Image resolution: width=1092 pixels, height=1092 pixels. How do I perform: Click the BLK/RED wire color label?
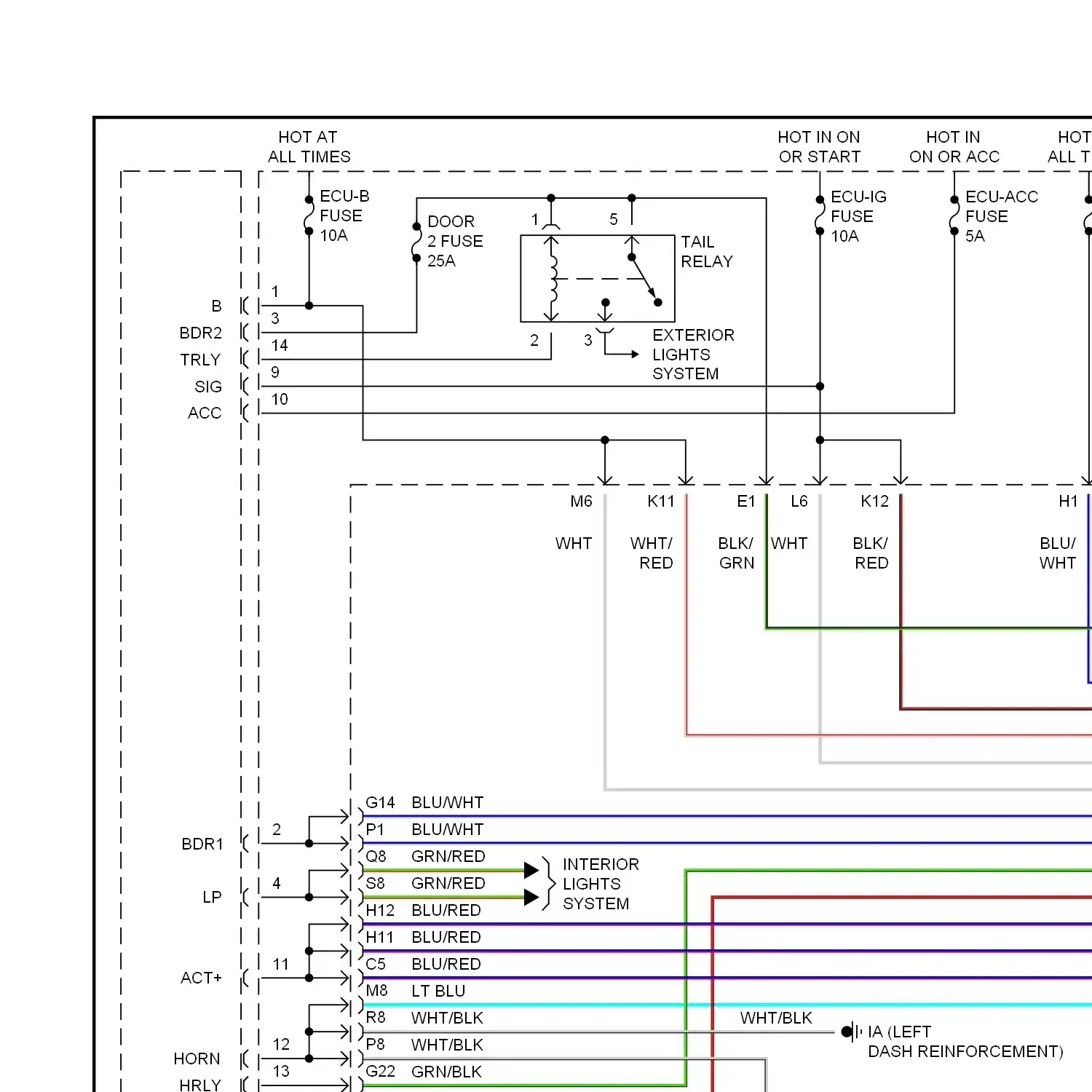click(x=870, y=553)
